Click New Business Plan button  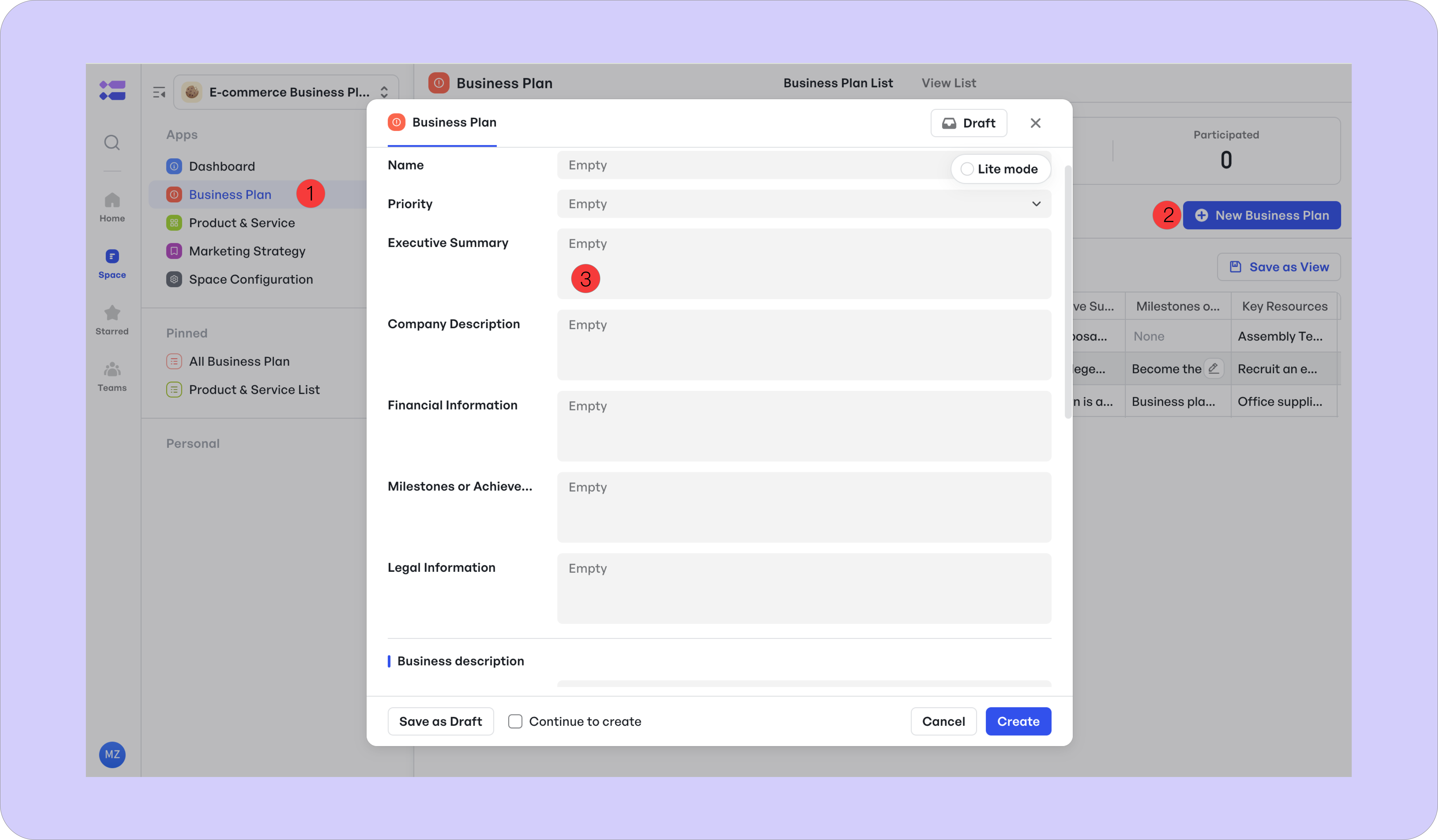tap(1262, 215)
